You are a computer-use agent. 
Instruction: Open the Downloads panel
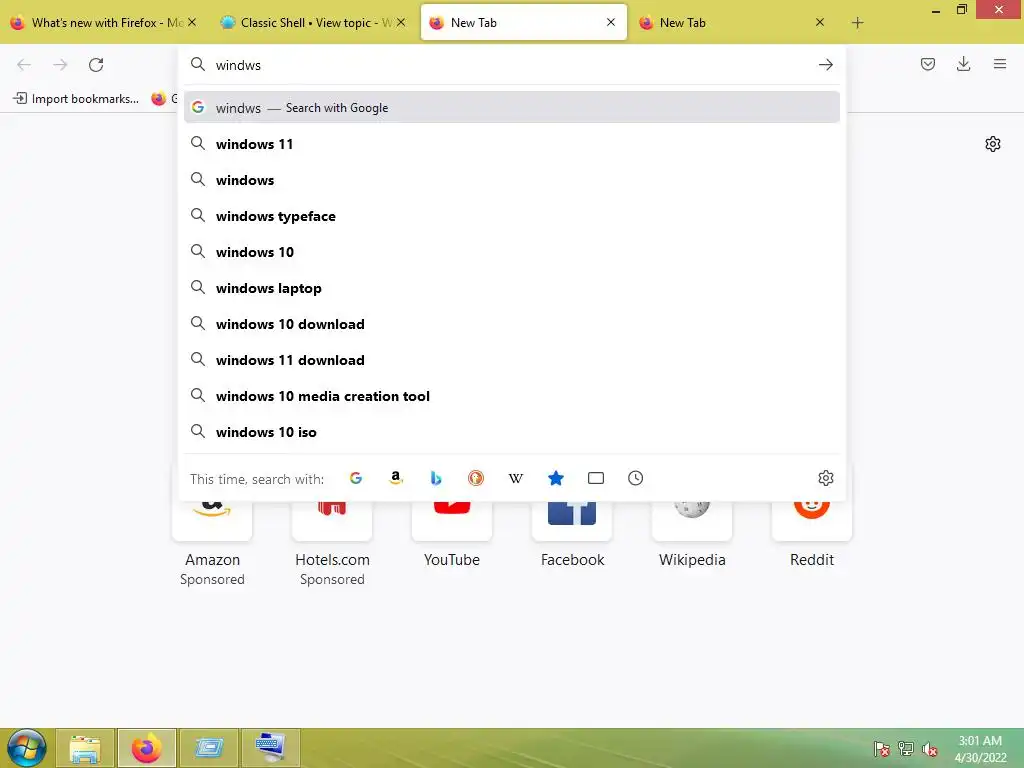(963, 64)
